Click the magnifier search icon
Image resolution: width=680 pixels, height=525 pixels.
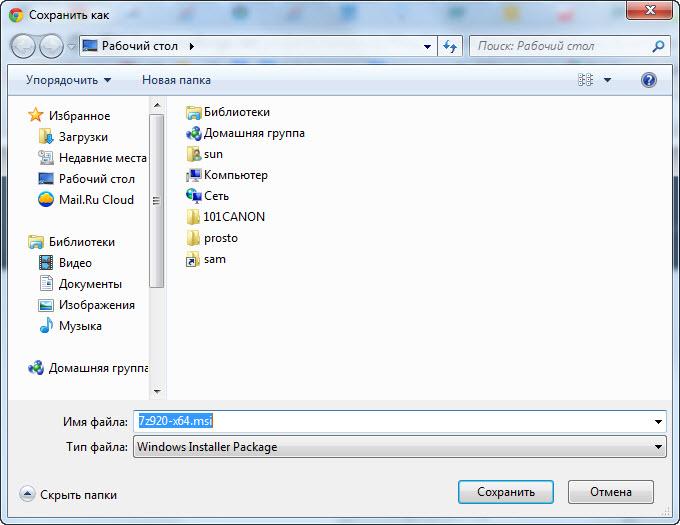(658, 46)
